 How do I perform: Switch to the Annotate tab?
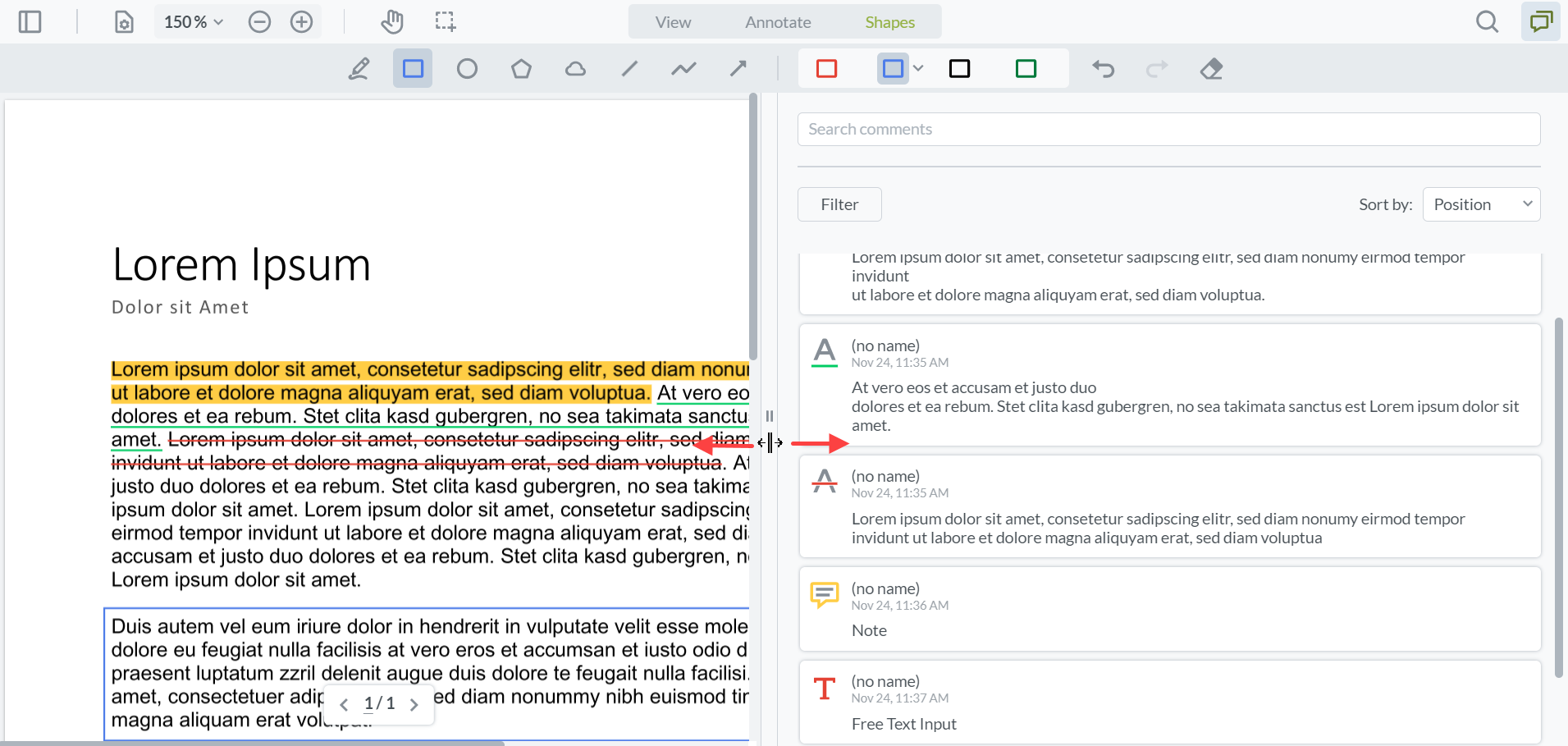click(778, 22)
